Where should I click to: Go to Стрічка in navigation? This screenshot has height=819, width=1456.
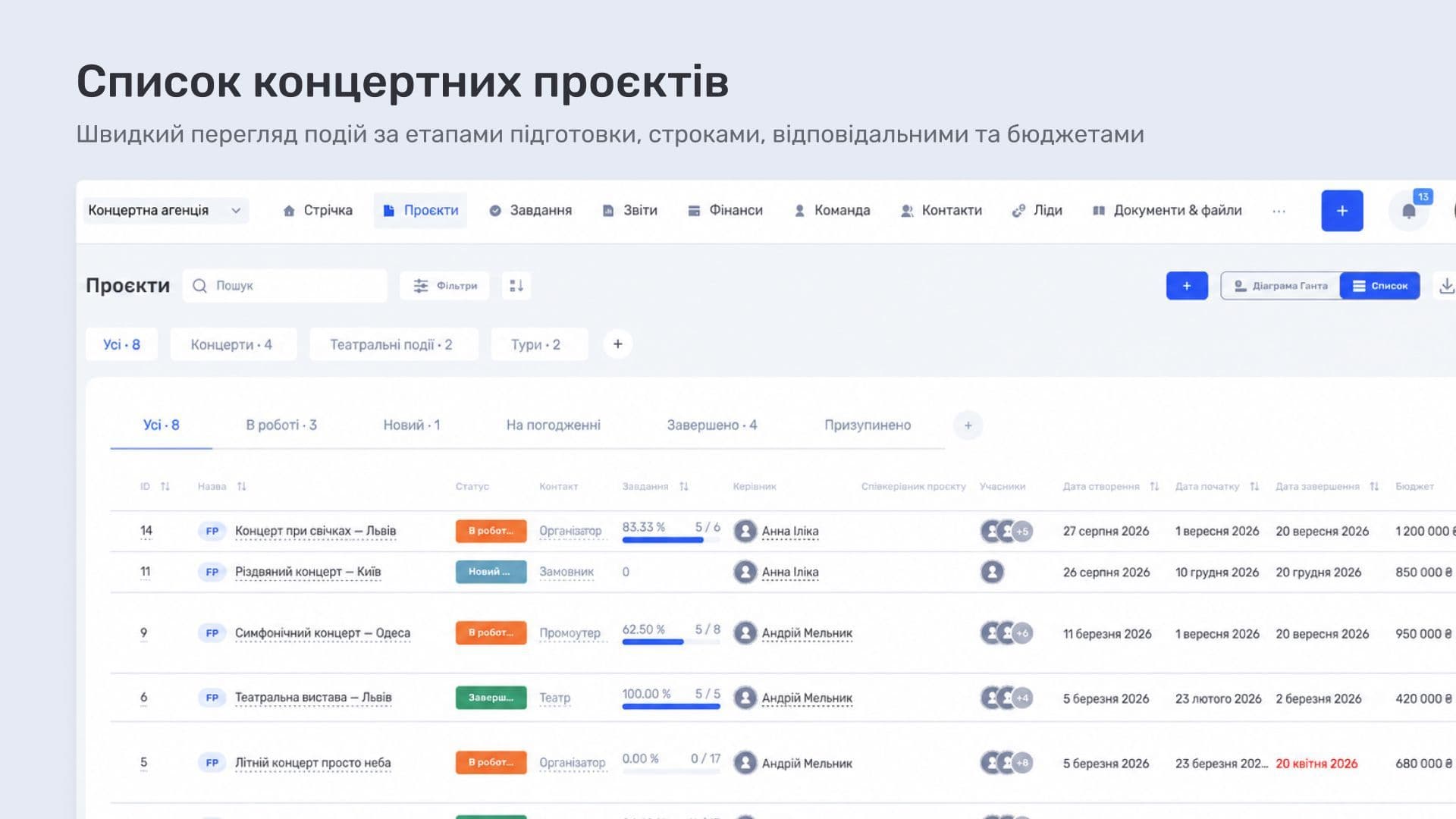(x=318, y=211)
